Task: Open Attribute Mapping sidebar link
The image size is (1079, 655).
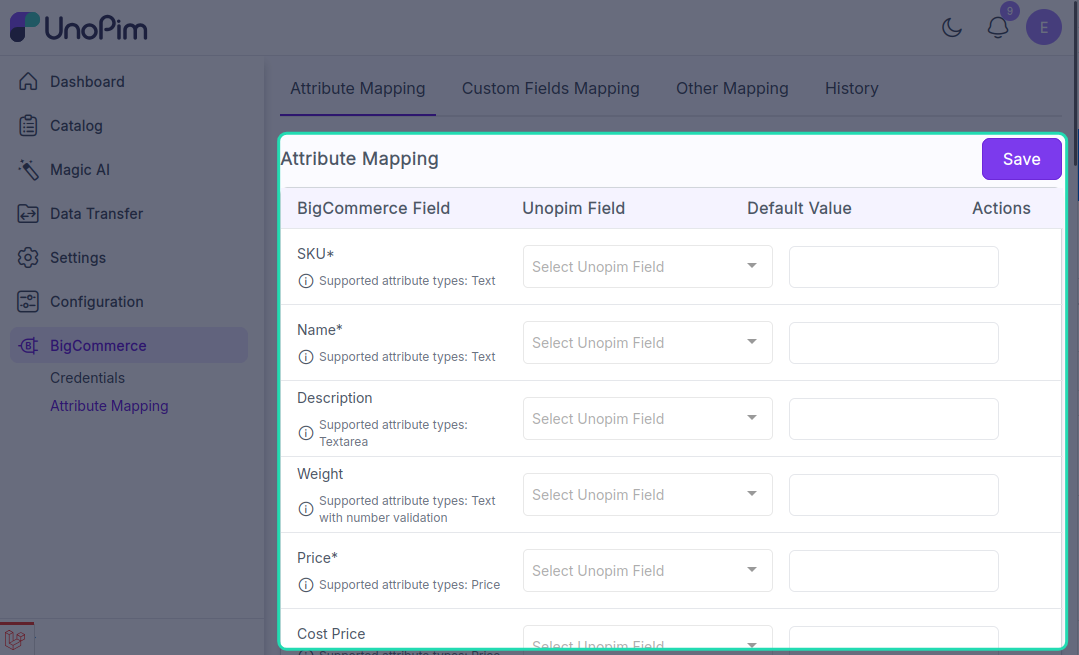Action: point(109,406)
